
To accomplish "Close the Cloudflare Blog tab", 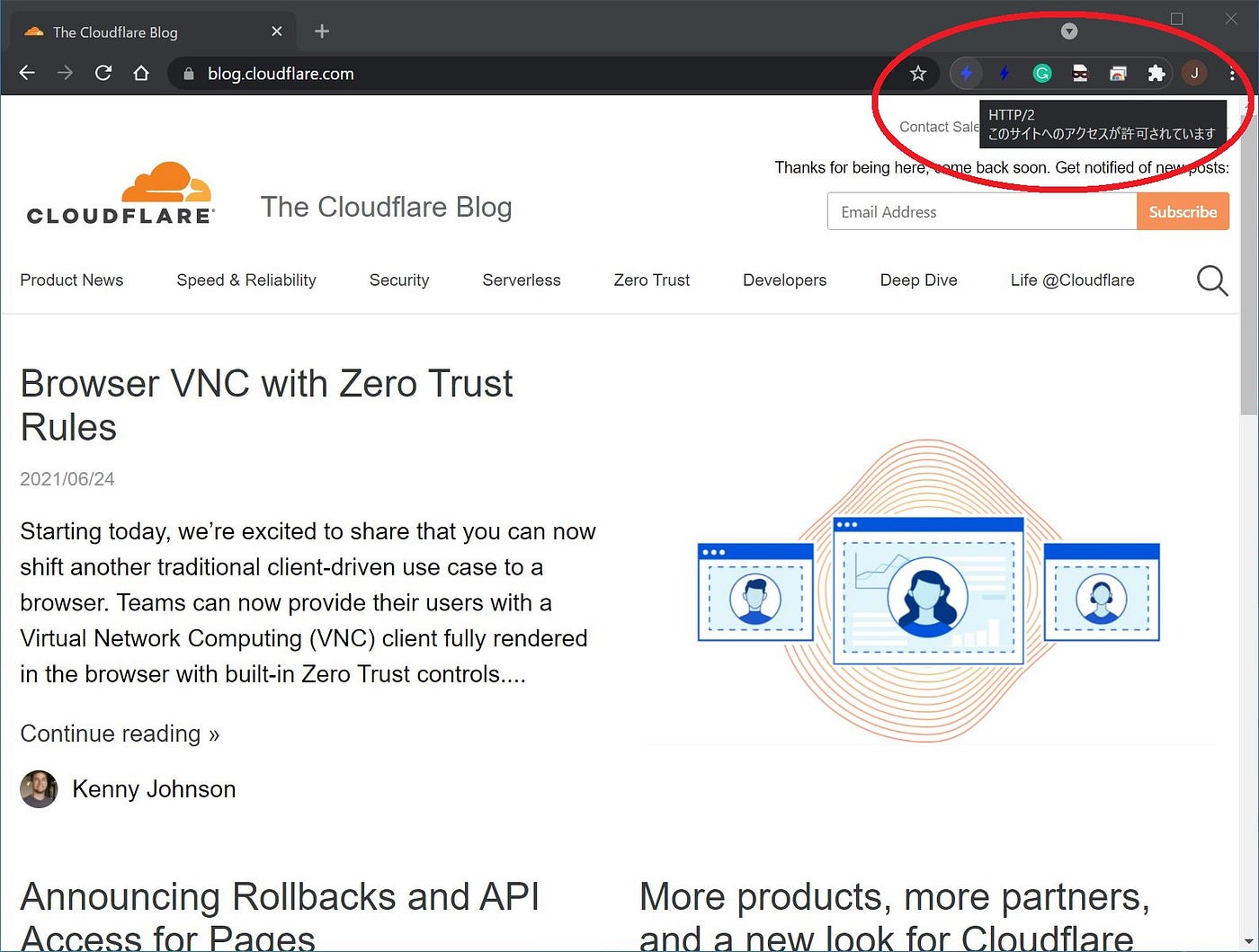I will coord(277,31).
